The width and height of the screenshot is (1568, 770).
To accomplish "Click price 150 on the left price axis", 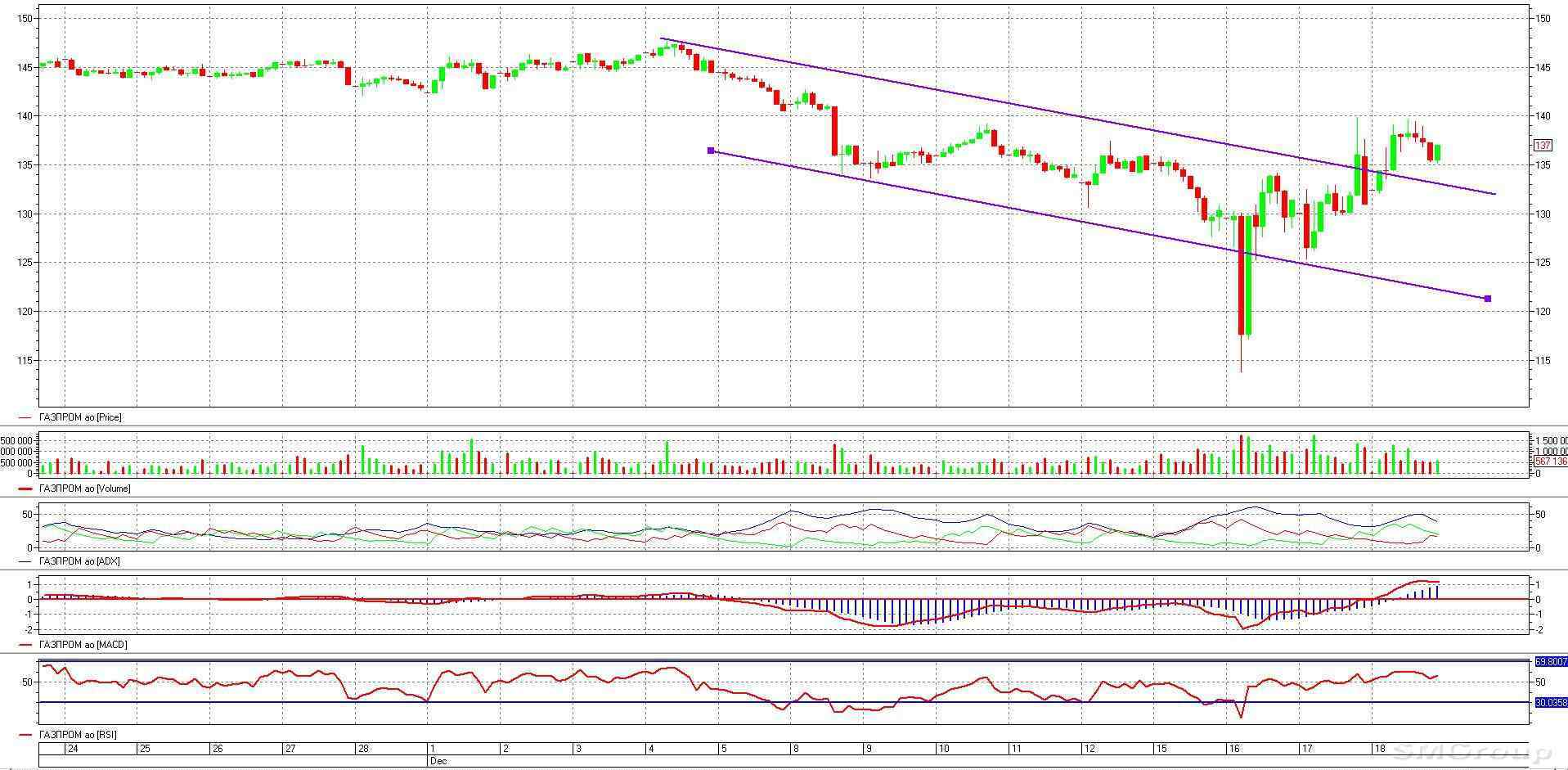I will [25, 19].
